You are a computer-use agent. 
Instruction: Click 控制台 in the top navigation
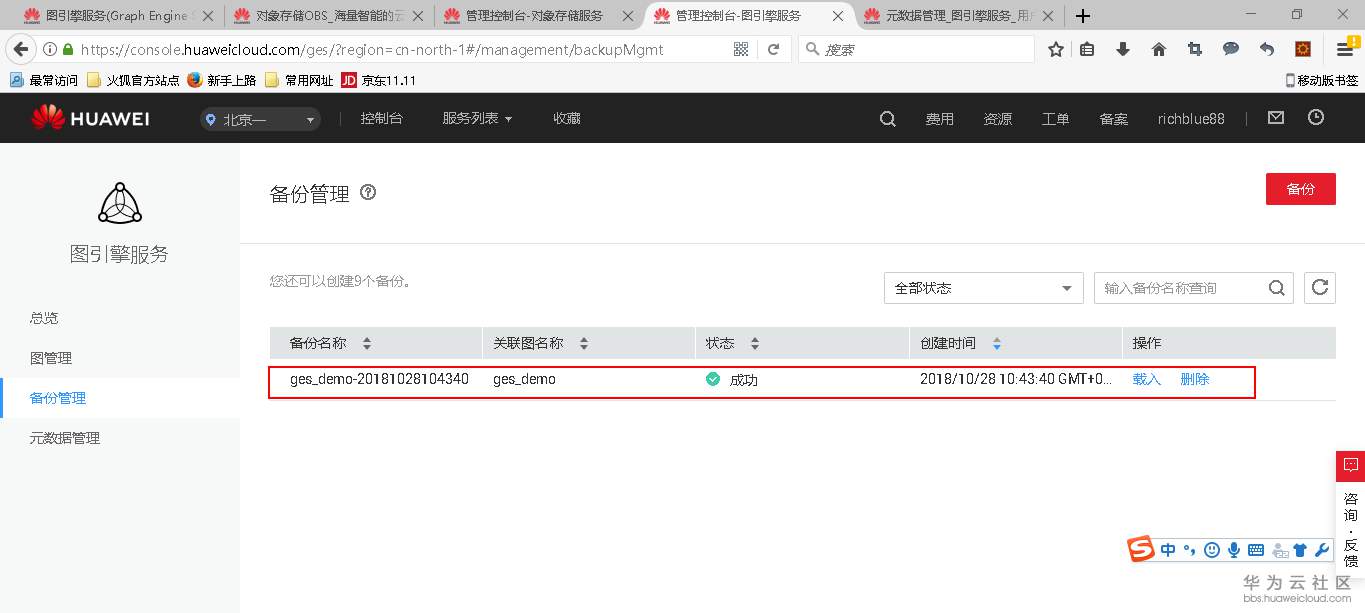381,118
